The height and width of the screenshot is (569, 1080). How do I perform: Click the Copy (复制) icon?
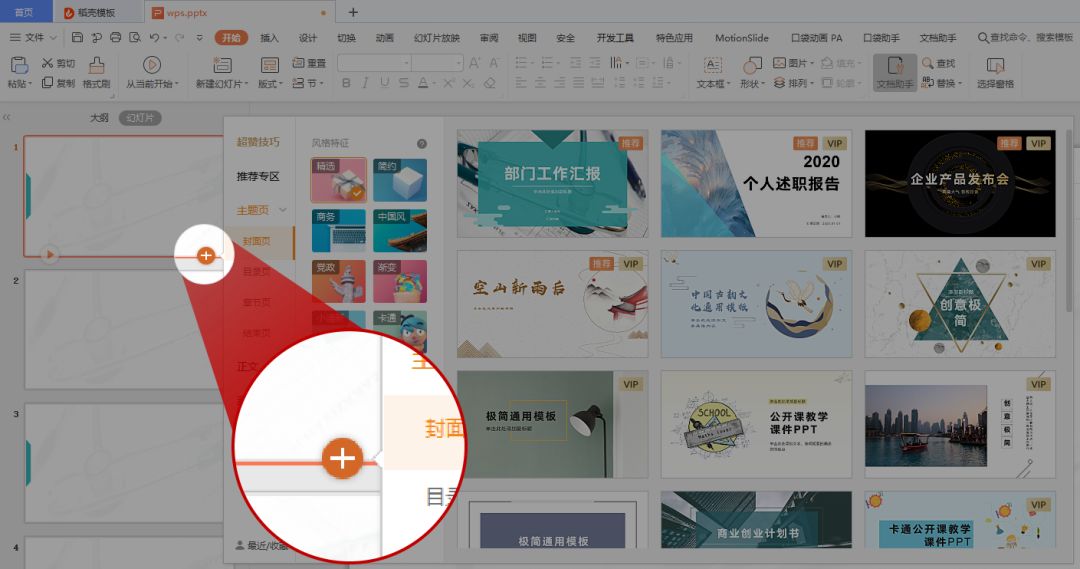[x=48, y=83]
